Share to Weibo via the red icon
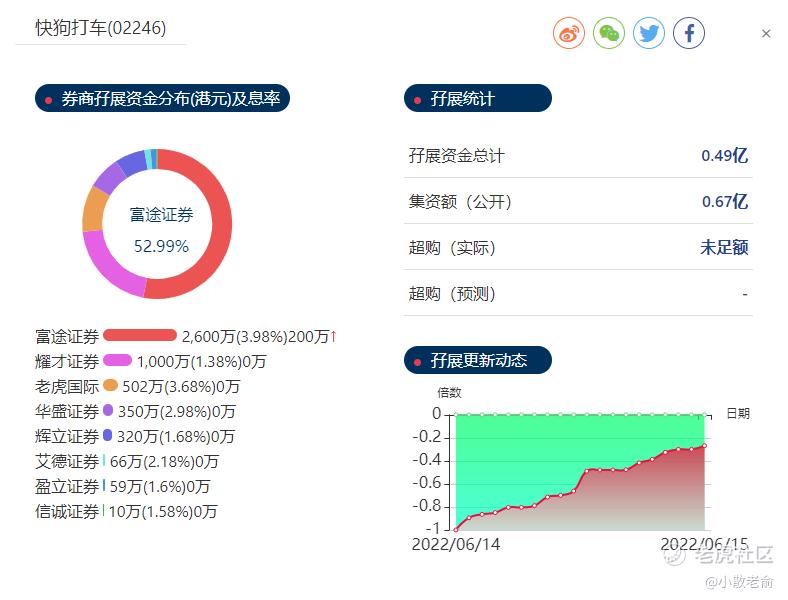Image resolution: width=788 pixels, height=600 pixels. (568, 33)
